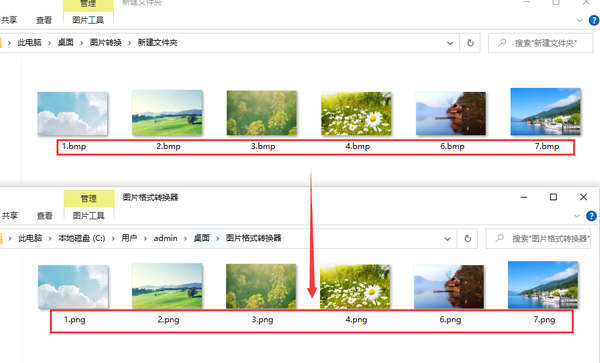Go to 此电脑 in lower address bar
600x363 pixels.
30,238
